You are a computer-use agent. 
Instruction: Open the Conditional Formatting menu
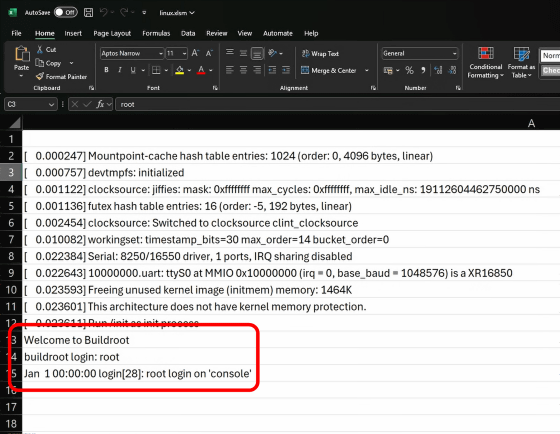click(486, 63)
